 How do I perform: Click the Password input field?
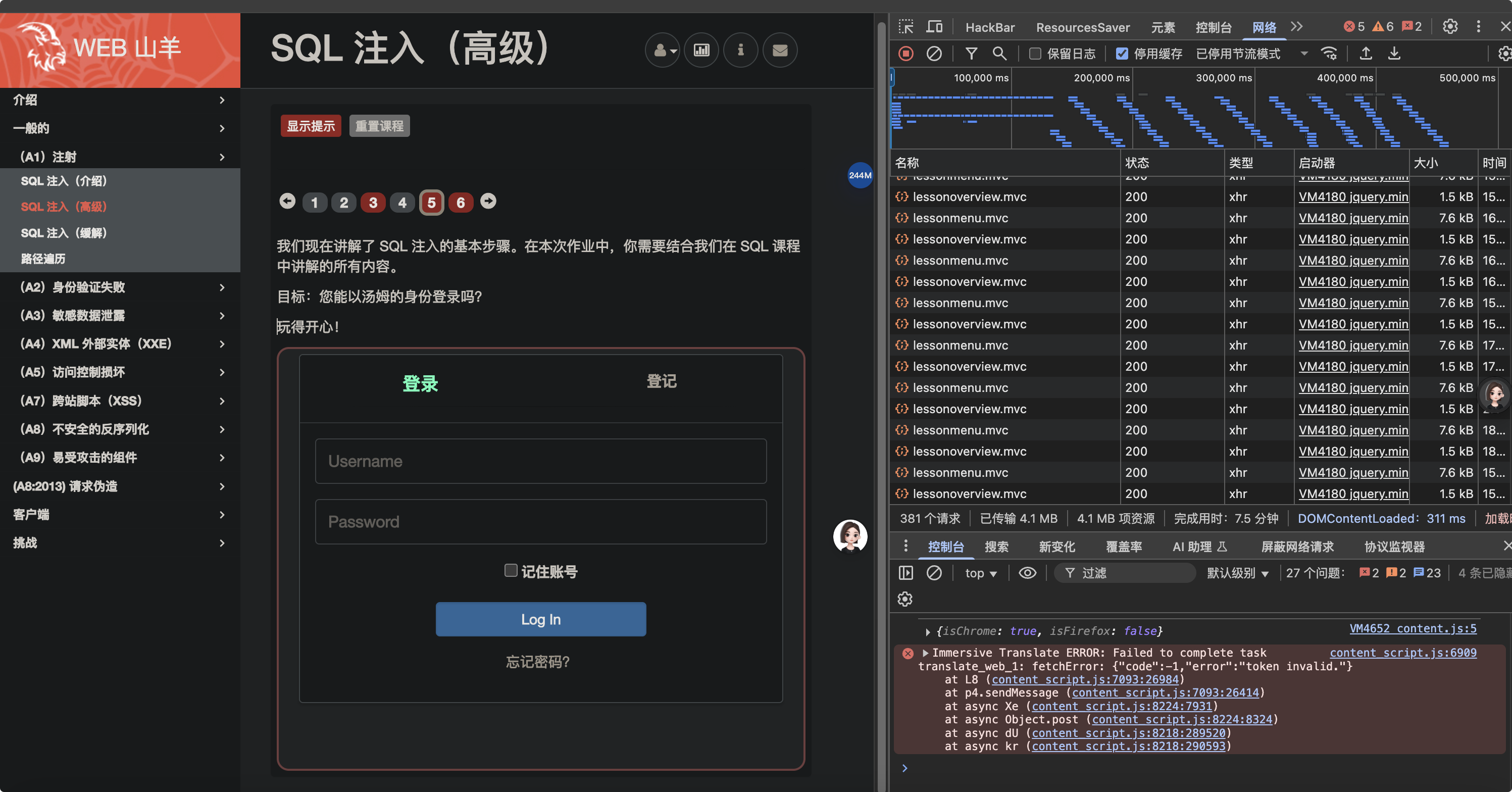coord(541,522)
